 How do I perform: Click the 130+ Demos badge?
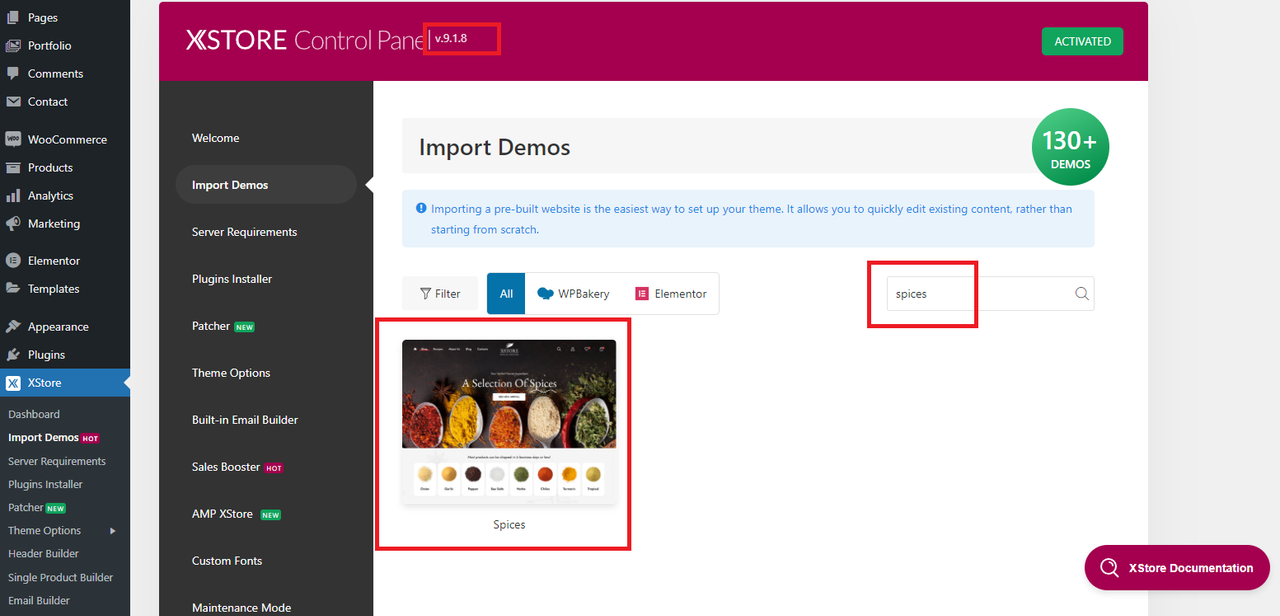1070,147
